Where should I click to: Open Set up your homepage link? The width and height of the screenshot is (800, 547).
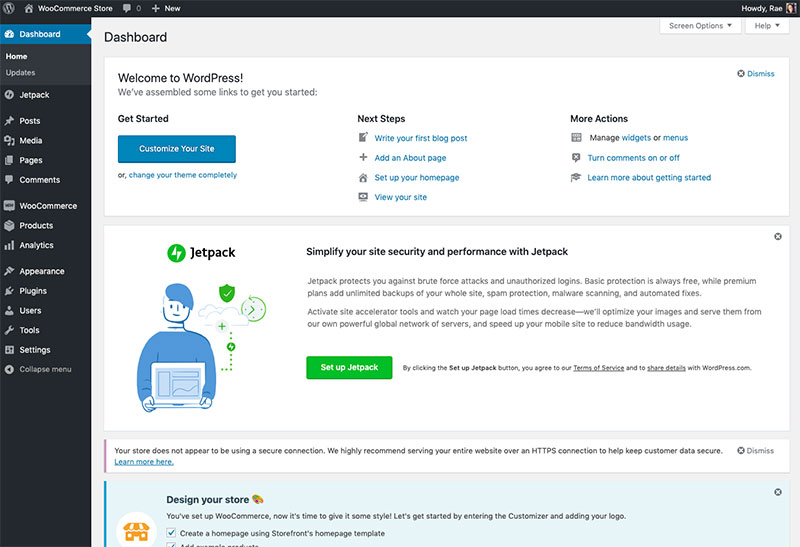pyautogui.click(x=417, y=178)
